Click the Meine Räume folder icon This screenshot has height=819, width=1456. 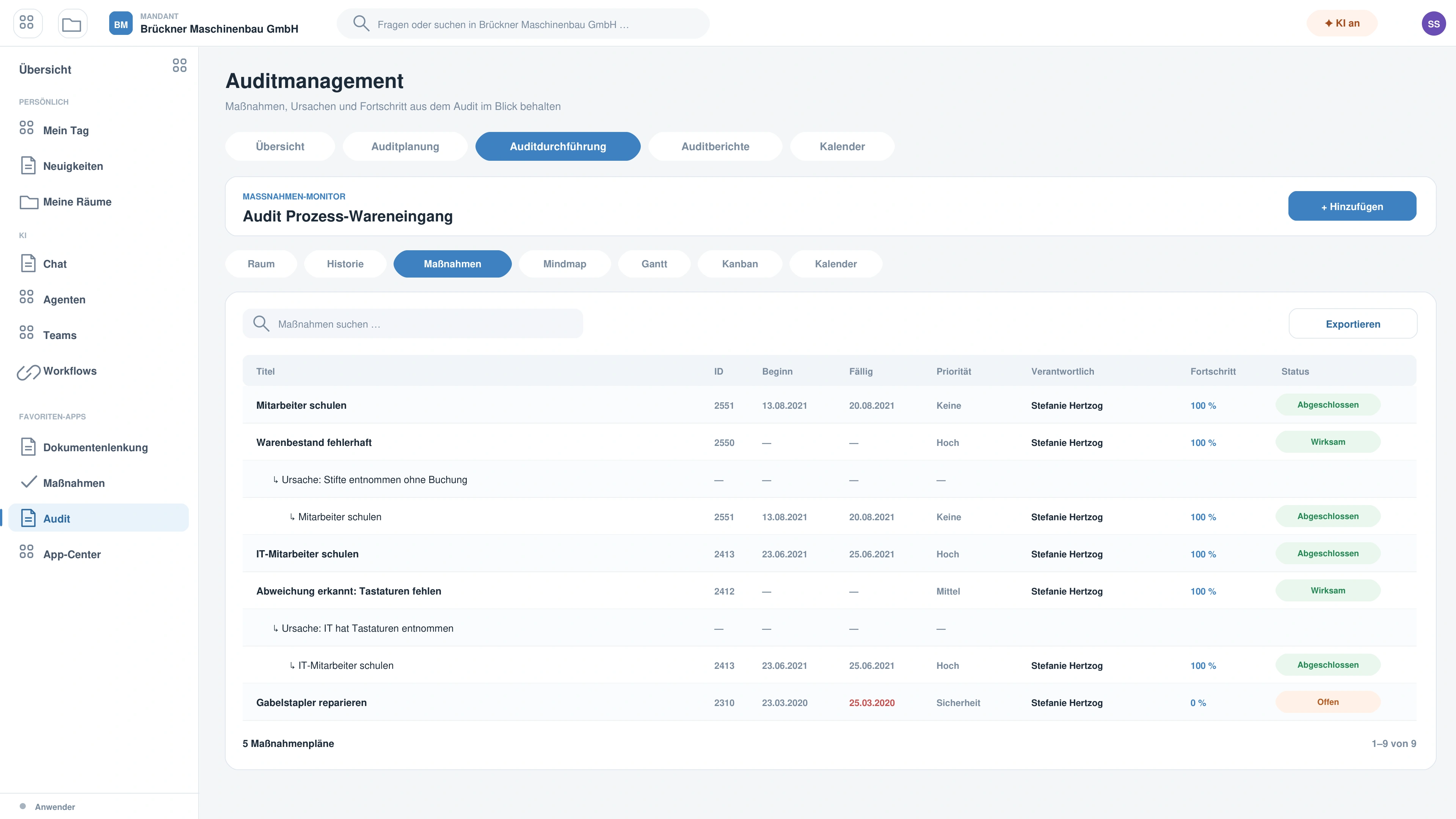(29, 202)
